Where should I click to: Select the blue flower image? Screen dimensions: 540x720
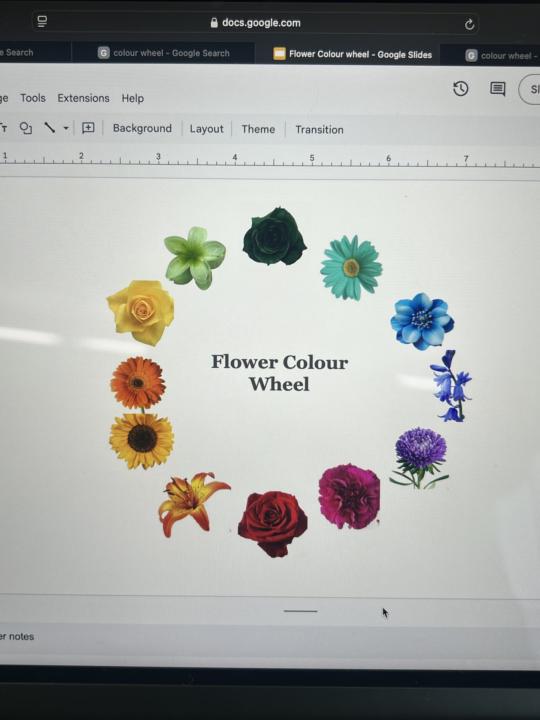[422, 321]
